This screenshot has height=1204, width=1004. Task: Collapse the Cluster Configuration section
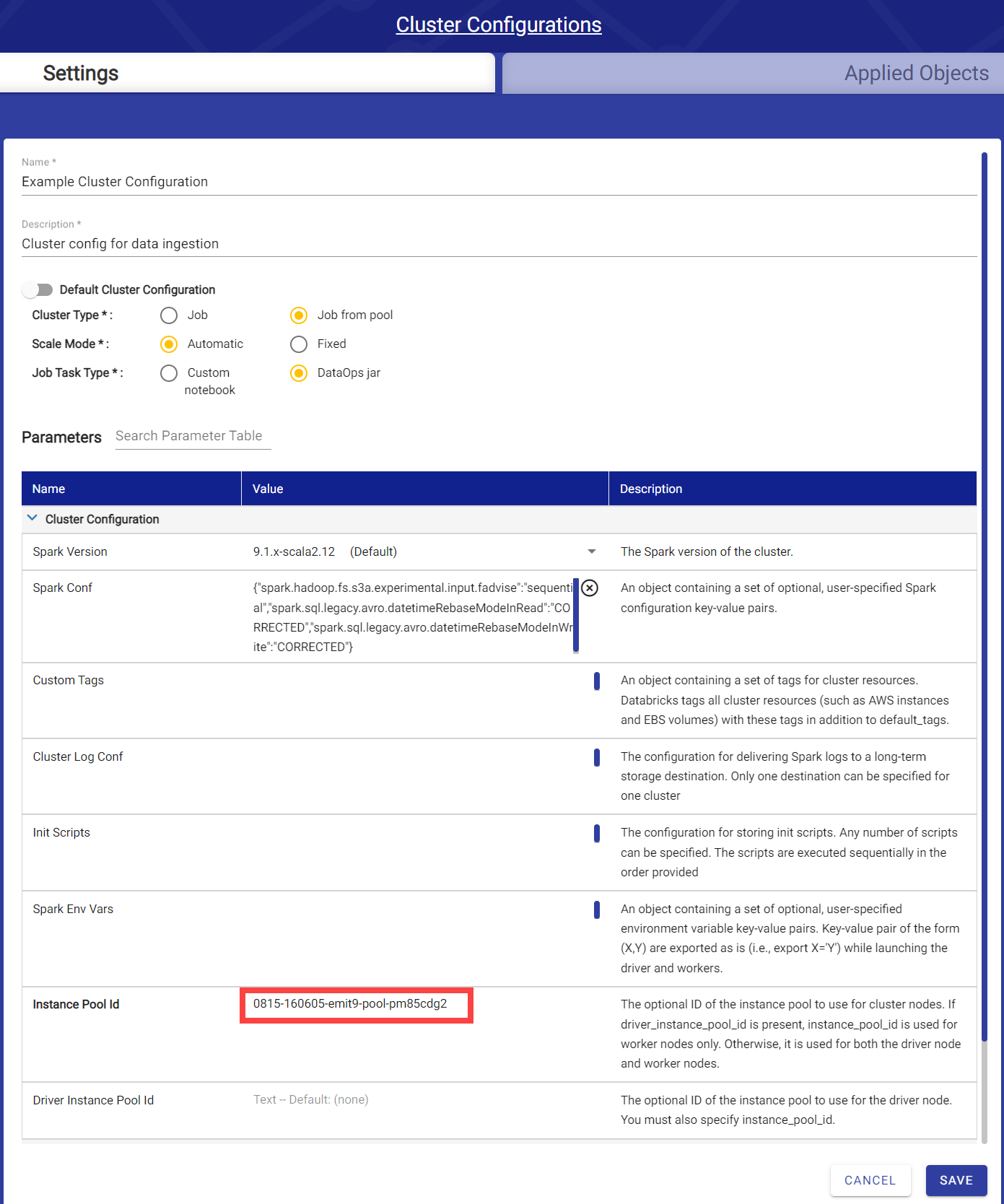32,518
